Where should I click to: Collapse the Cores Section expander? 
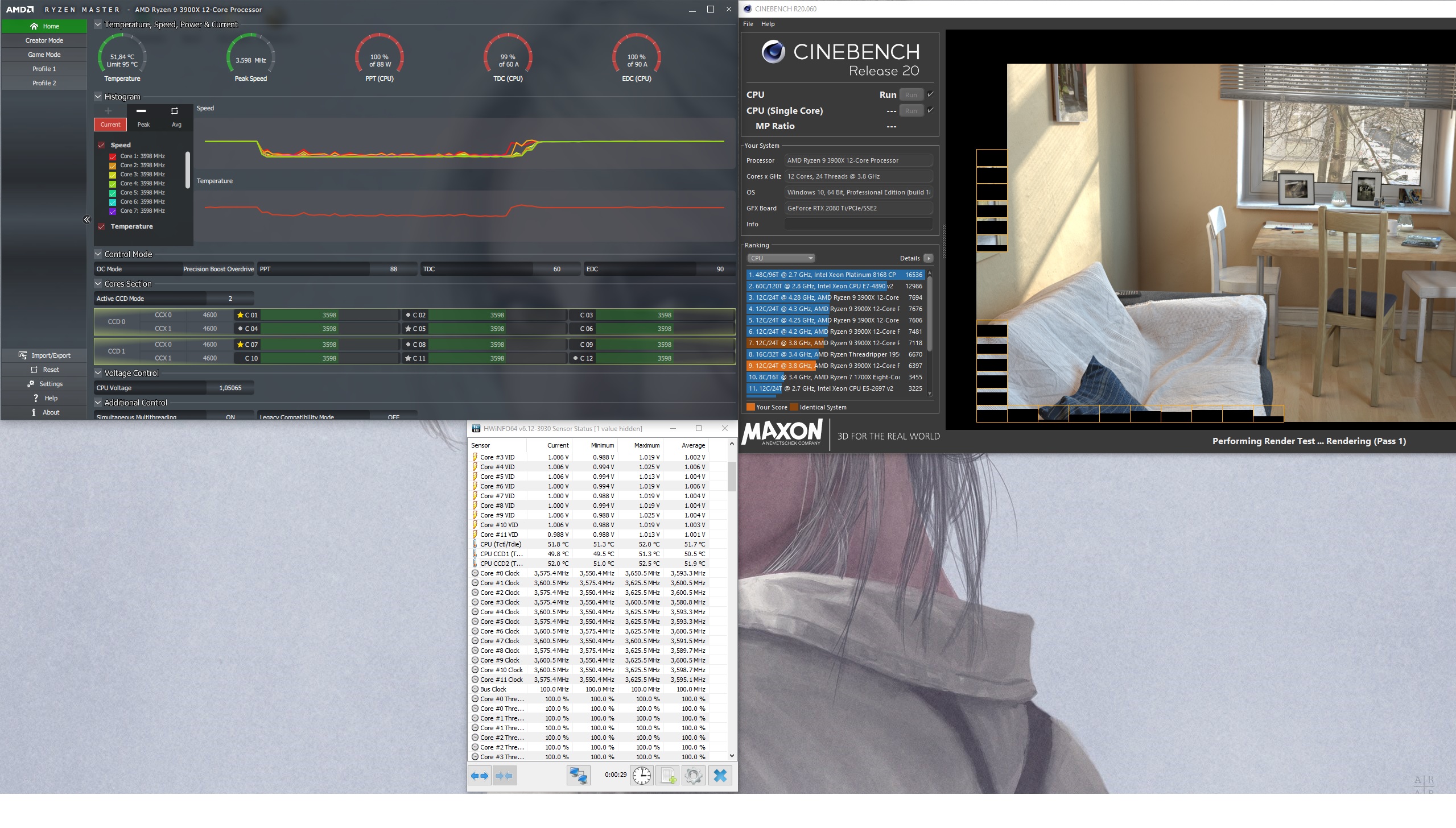click(98, 284)
